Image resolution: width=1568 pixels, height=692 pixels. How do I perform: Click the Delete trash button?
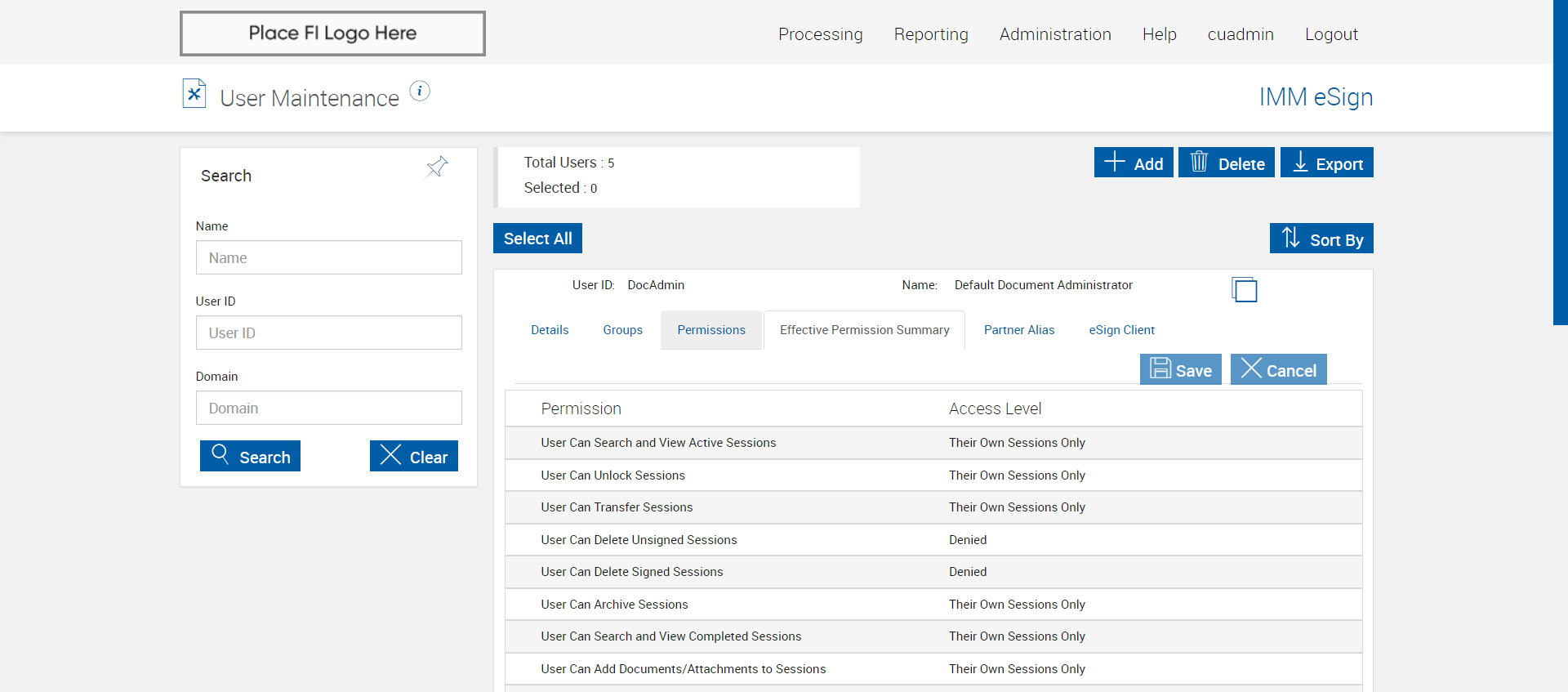[1226, 163]
